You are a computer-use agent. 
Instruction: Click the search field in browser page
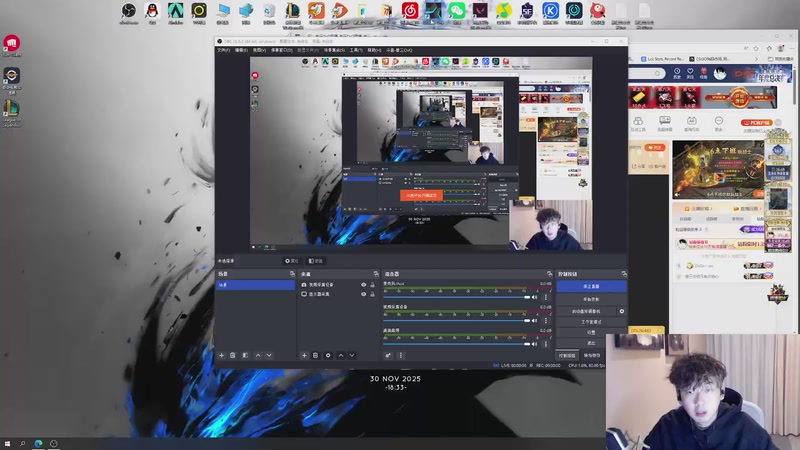coord(646,73)
